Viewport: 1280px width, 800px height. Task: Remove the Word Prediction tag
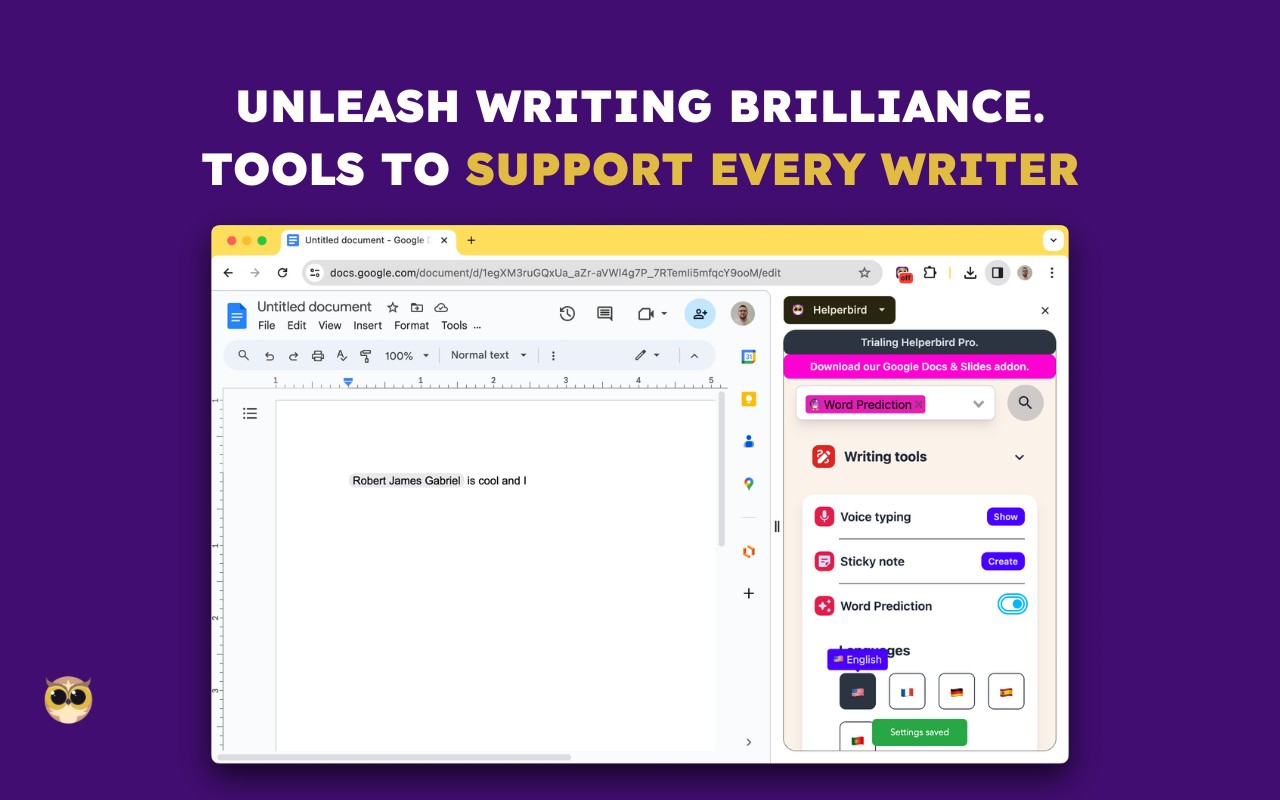click(919, 404)
